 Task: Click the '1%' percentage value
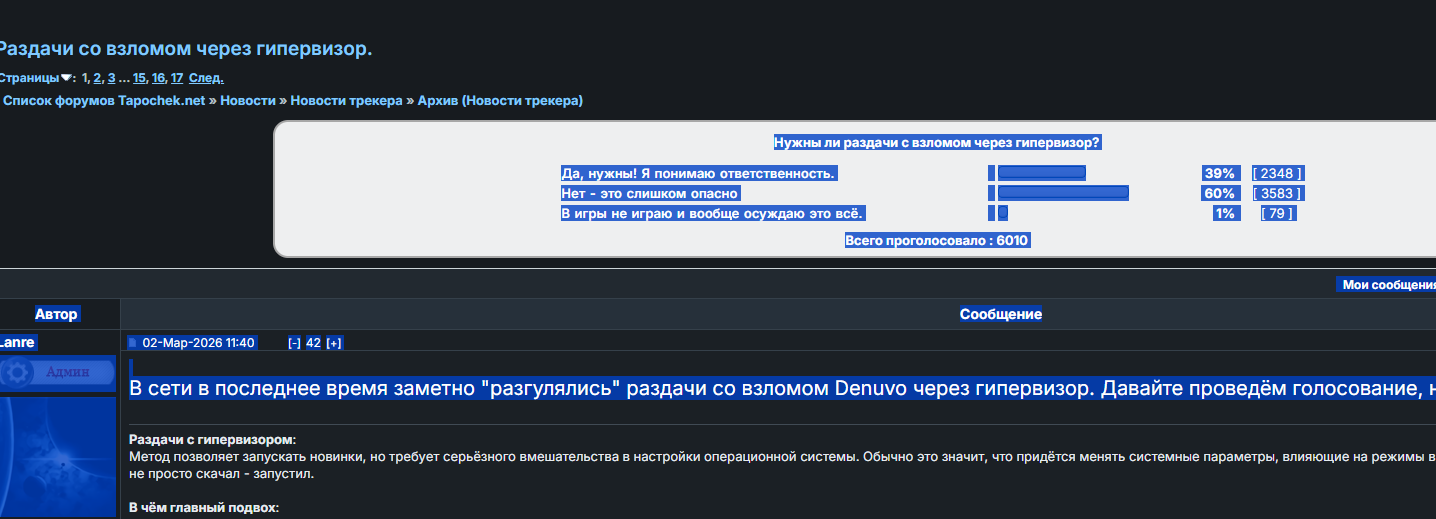pyautogui.click(x=1225, y=213)
